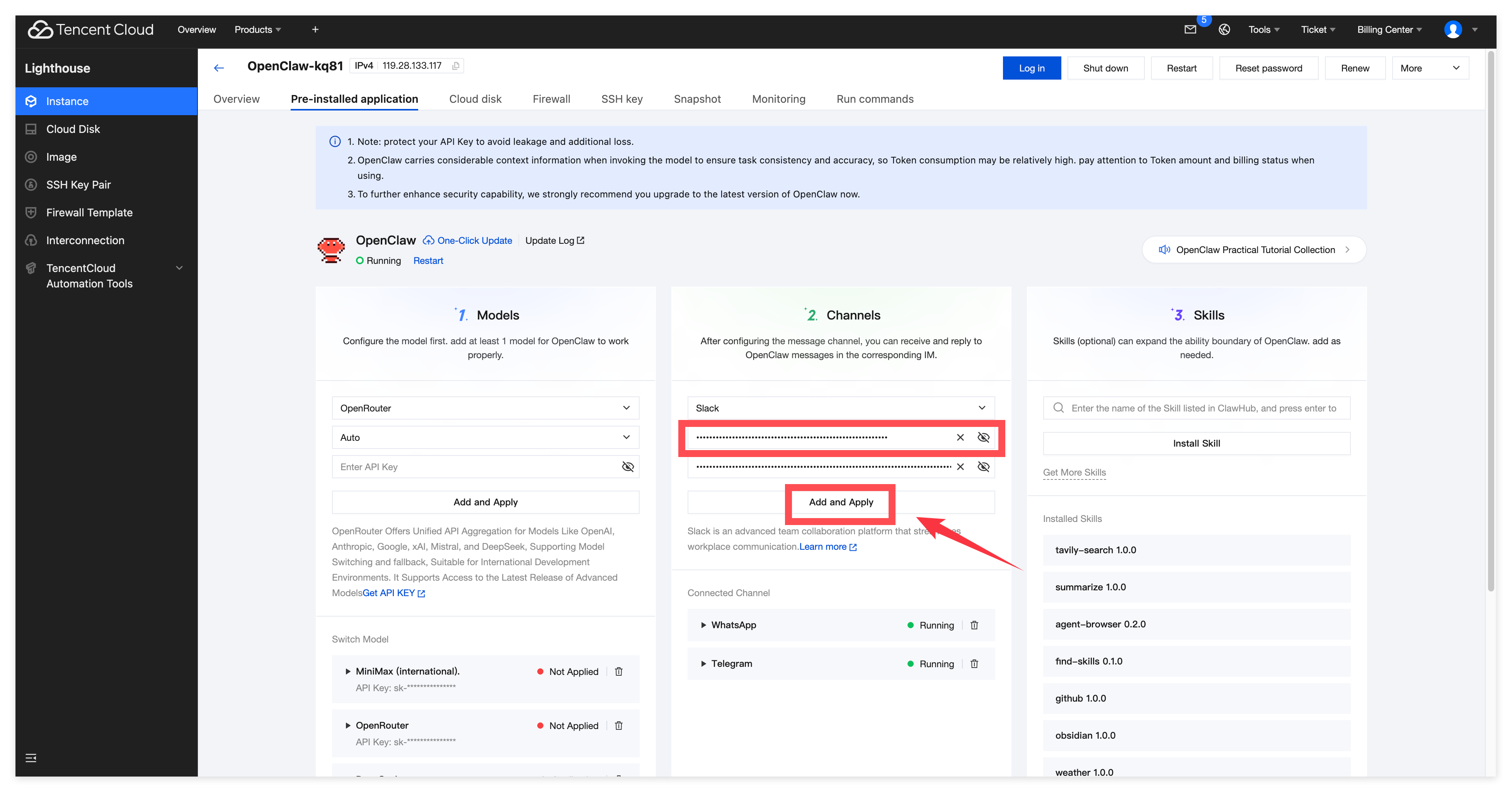Switch to the Firewall tab
Viewport: 1512px width, 792px height.
(551, 99)
